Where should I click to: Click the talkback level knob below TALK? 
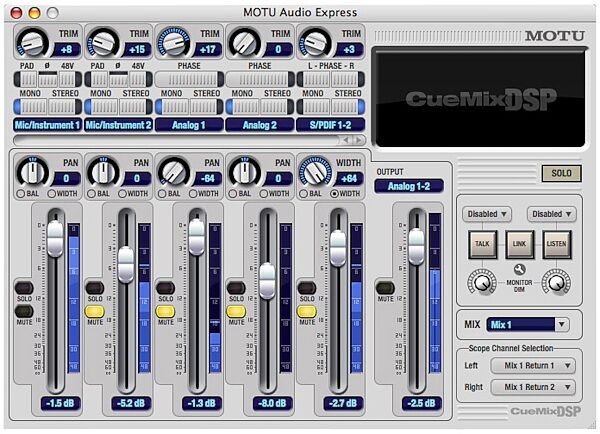point(482,284)
